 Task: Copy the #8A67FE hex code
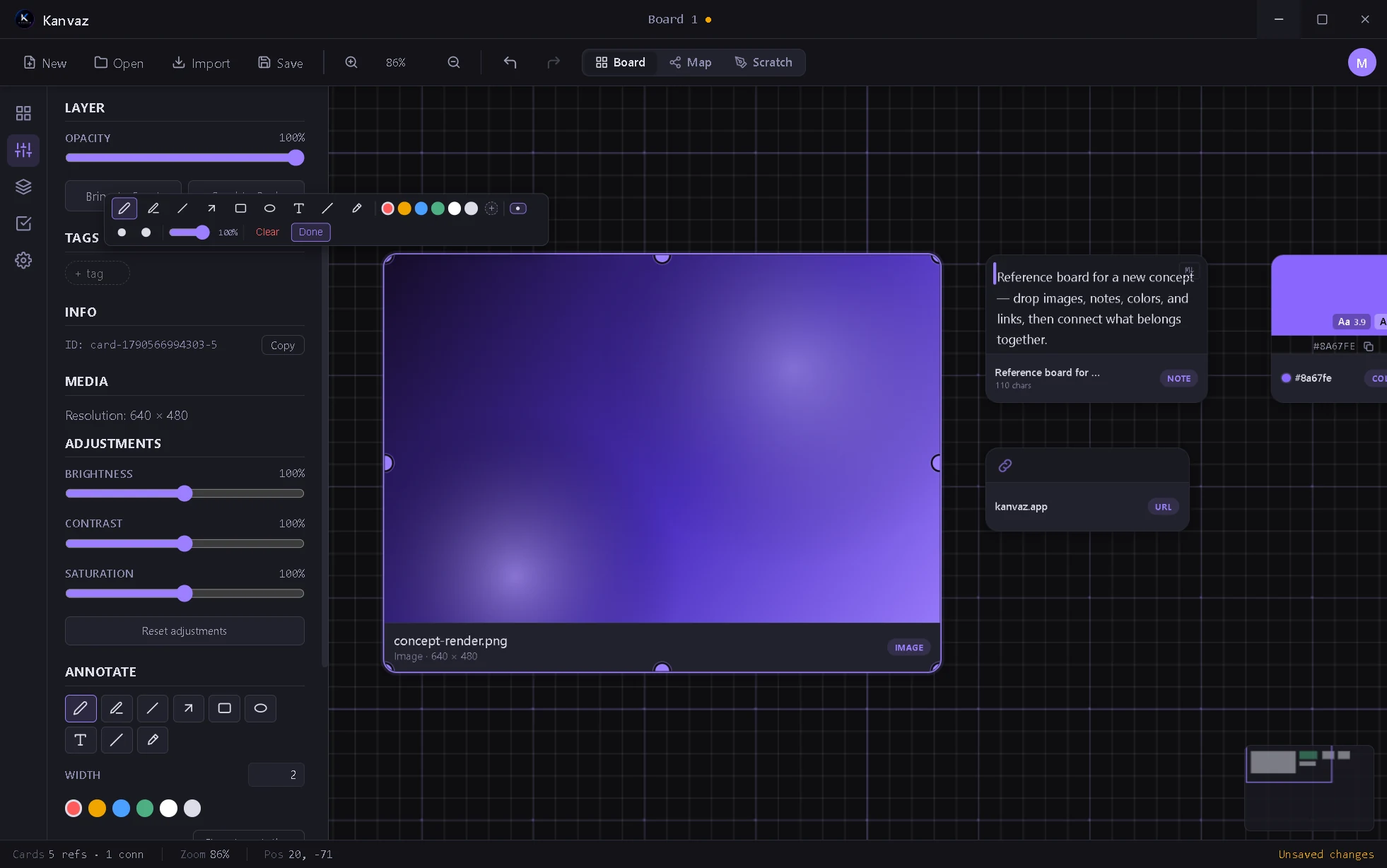pos(1369,346)
